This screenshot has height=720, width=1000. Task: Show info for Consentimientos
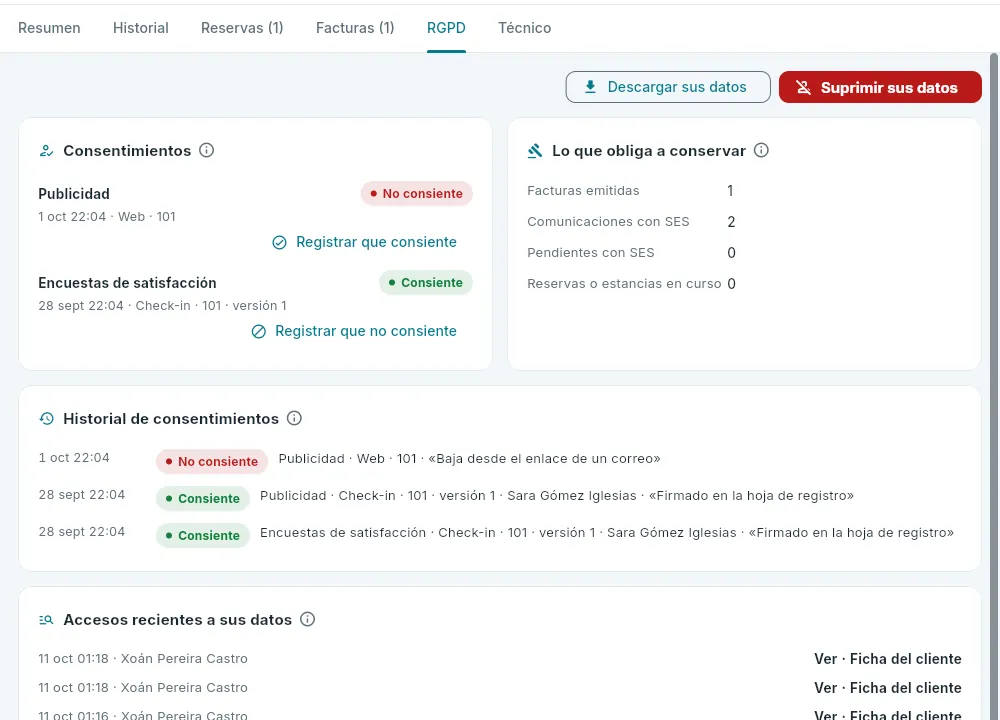(207, 151)
